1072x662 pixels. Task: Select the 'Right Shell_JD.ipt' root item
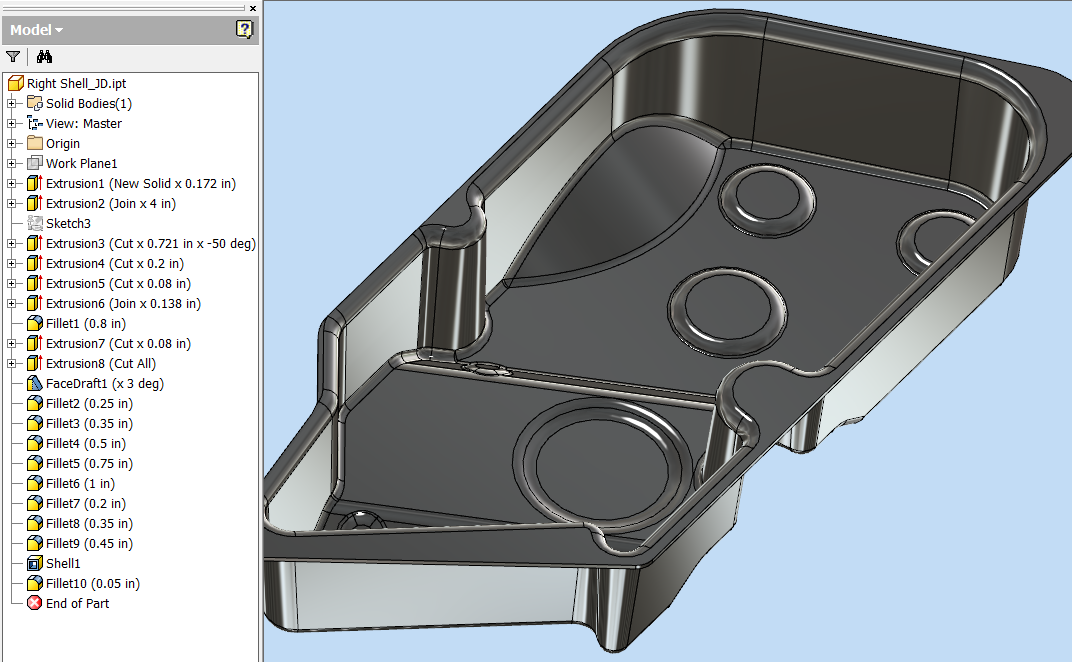(77, 83)
